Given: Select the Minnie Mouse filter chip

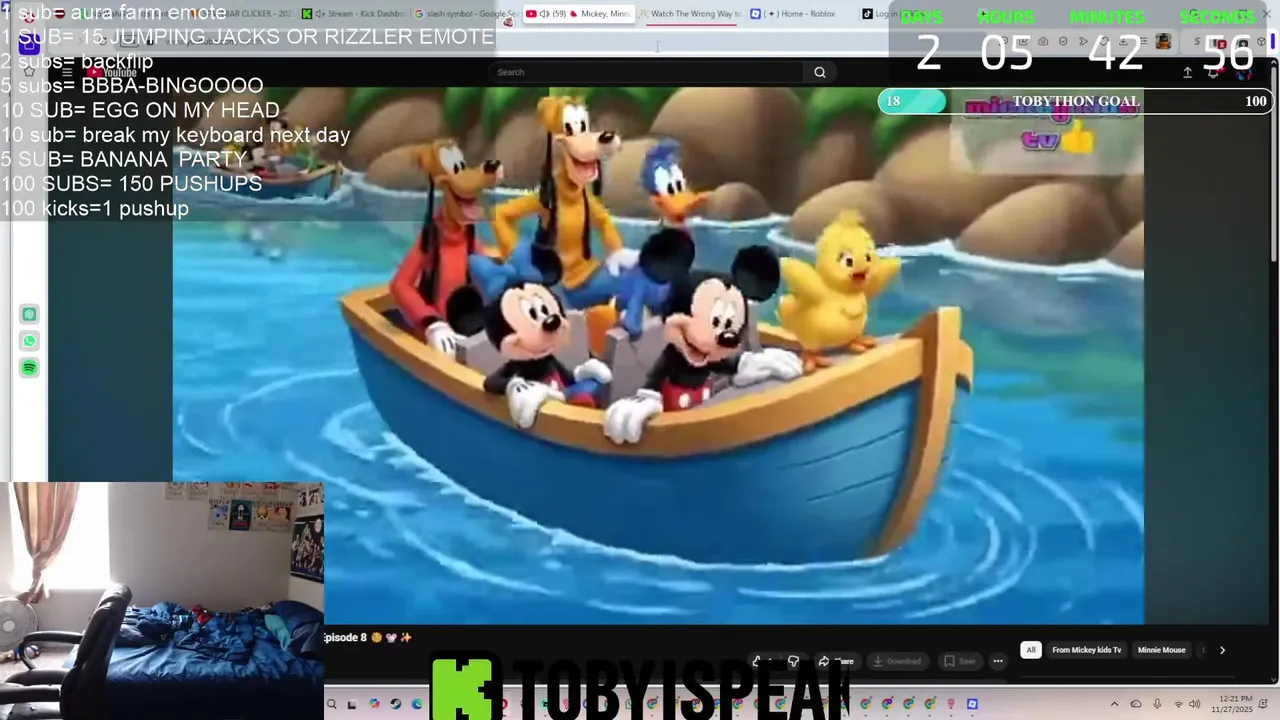Looking at the screenshot, I should [1161, 650].
